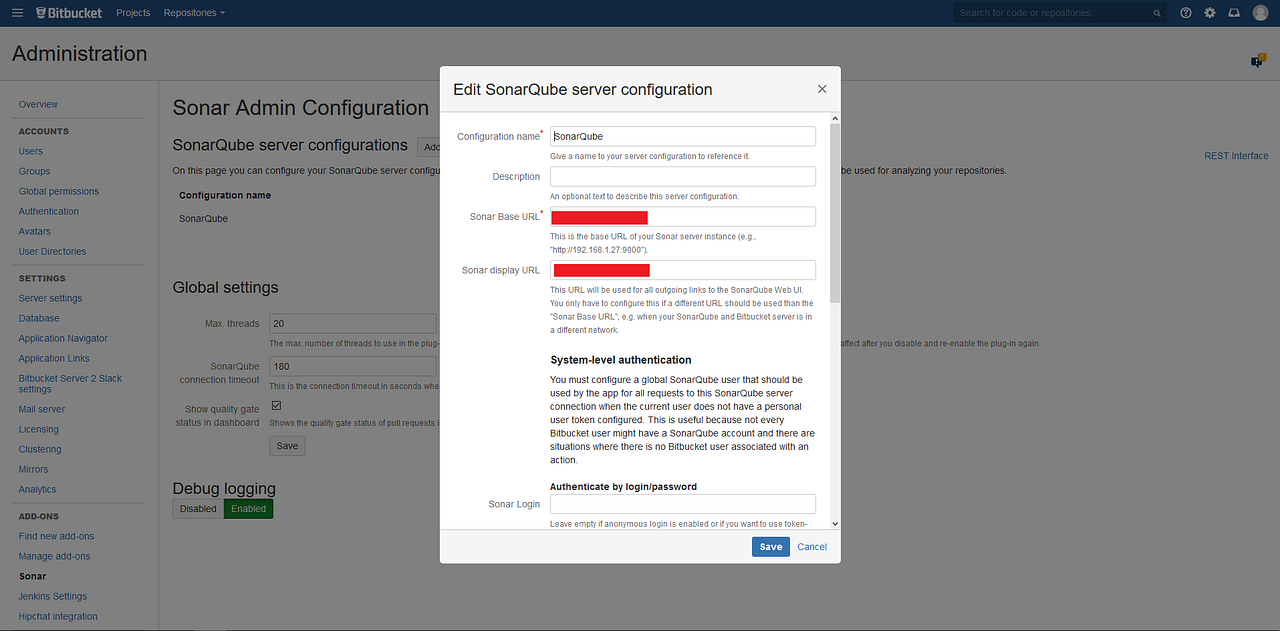
Task: Open Hipchat integration page
Action: click(x=58, y=616)
